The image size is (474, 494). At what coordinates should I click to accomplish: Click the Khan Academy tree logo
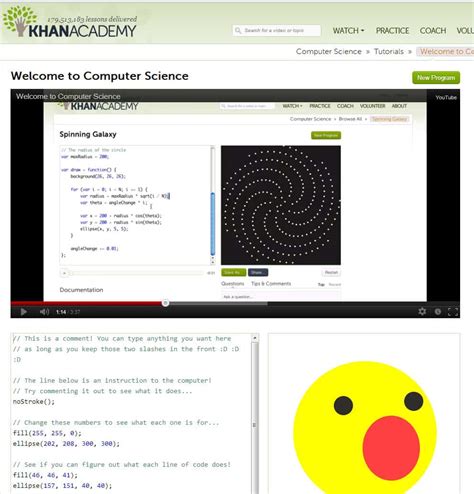(x=20, y=21)
